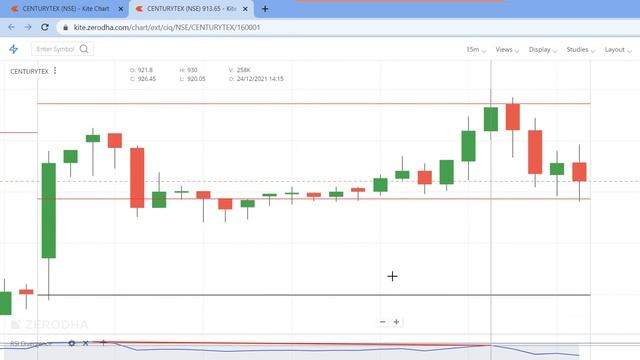Open the Views dropdown menu

tap(507, 49)
